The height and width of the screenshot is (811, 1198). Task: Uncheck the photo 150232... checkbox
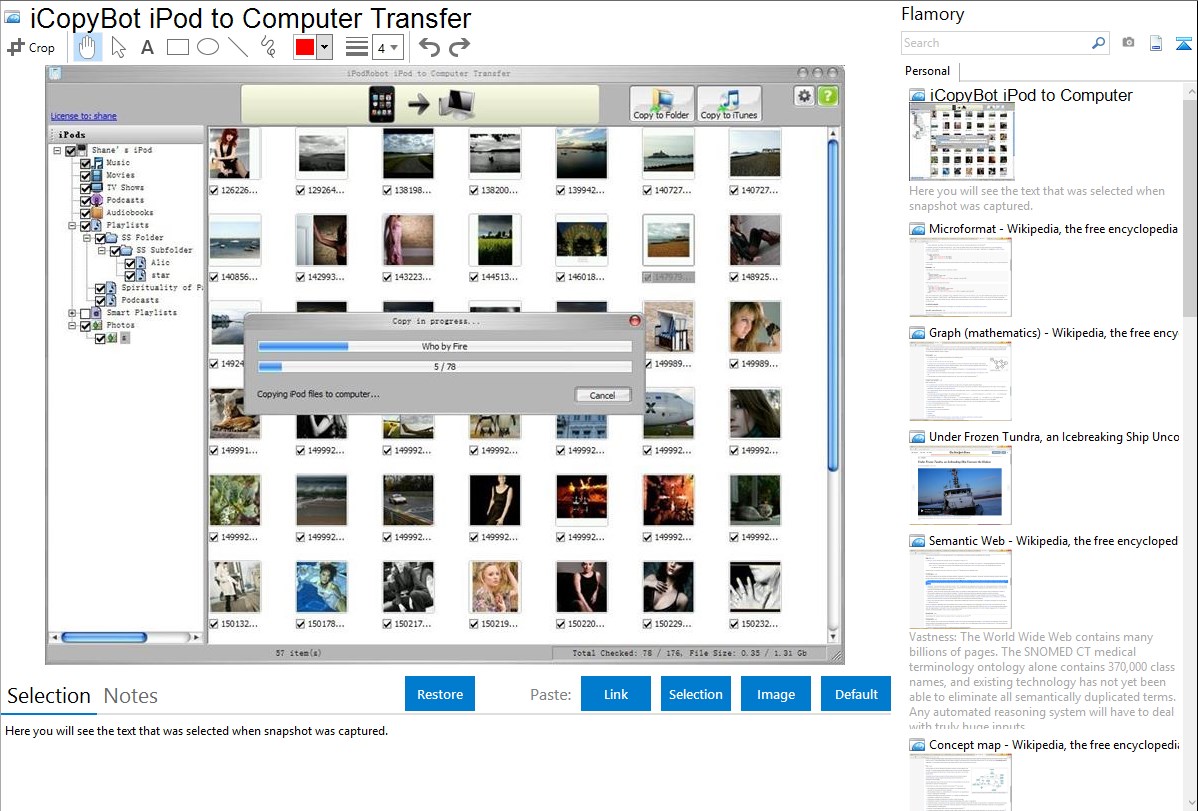734,624
